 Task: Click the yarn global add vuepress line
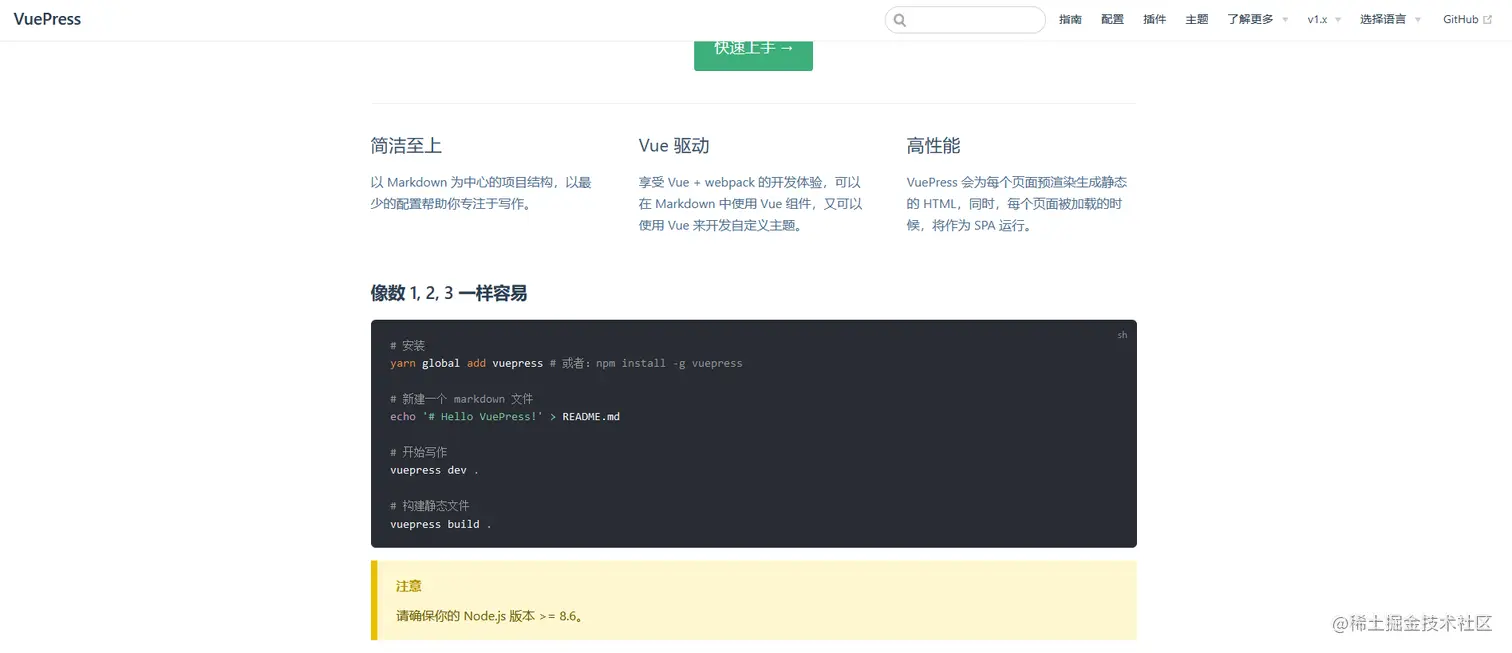tap(566, 363)
